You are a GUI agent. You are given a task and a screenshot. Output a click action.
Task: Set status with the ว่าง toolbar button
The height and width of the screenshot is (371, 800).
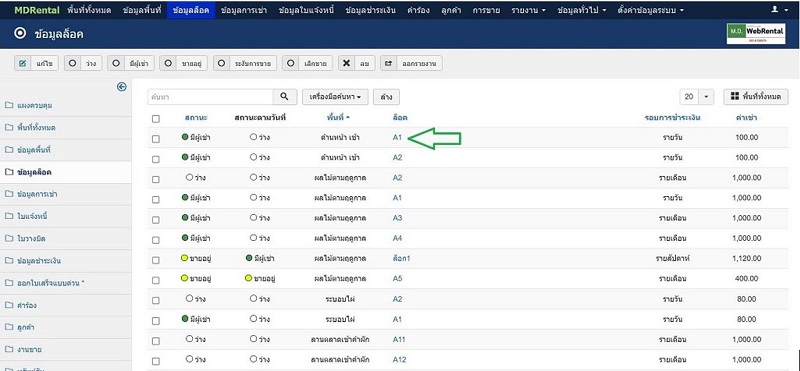point(83,63)
